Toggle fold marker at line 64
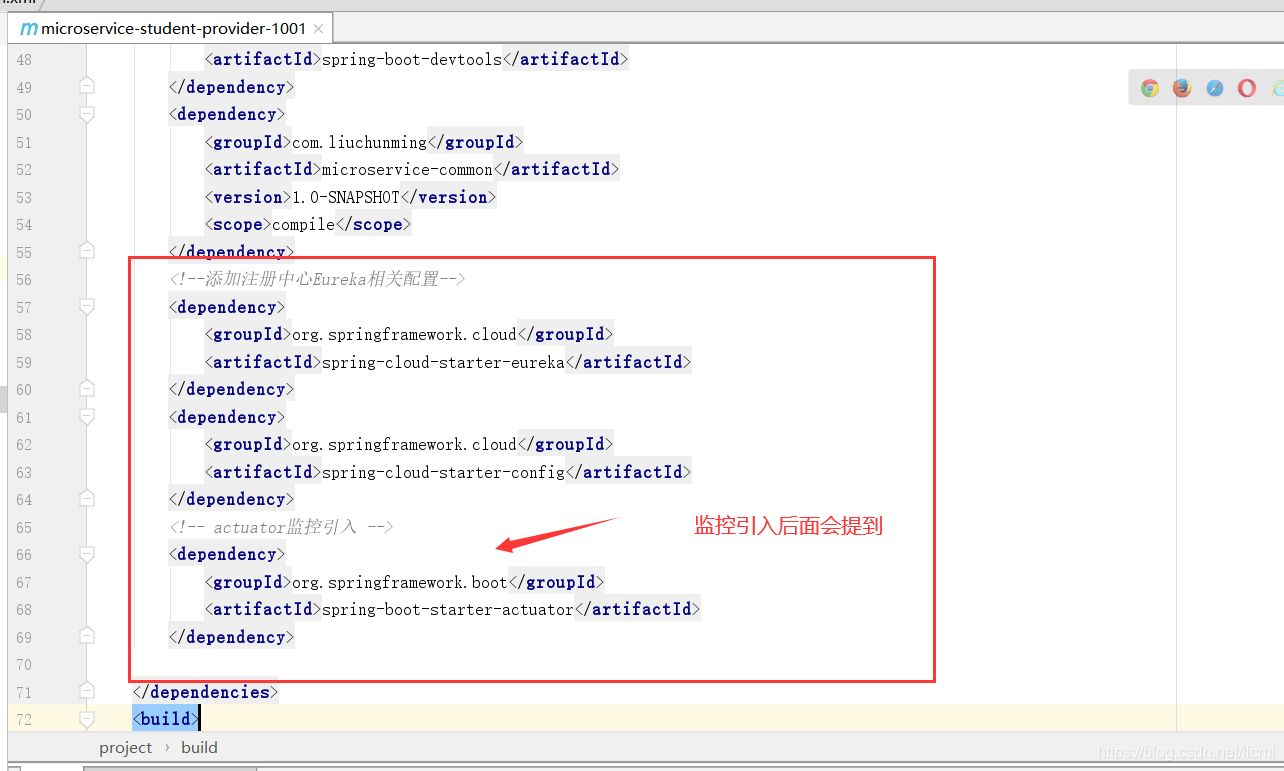The width and height of the screenshot is (1284, 771). [x=87, y=499]
